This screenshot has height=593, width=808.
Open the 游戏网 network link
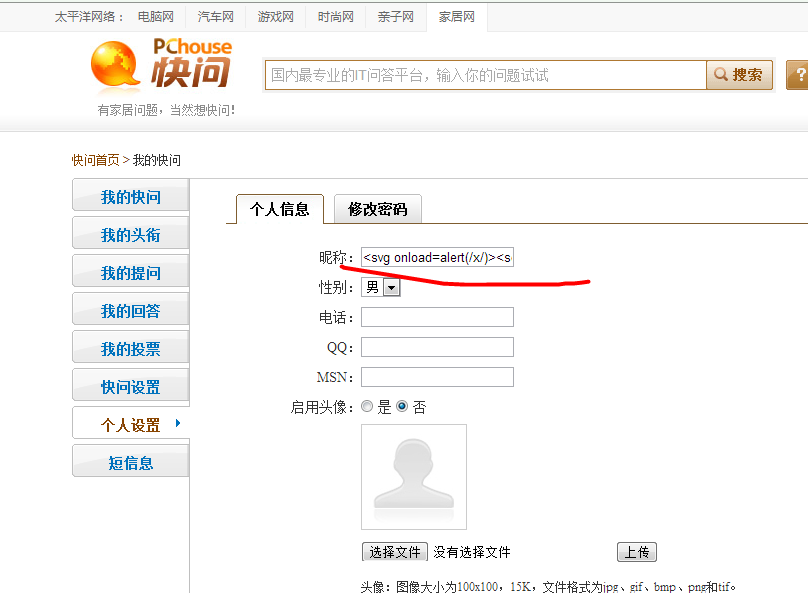pyautogui.click(x=276, y=17)
